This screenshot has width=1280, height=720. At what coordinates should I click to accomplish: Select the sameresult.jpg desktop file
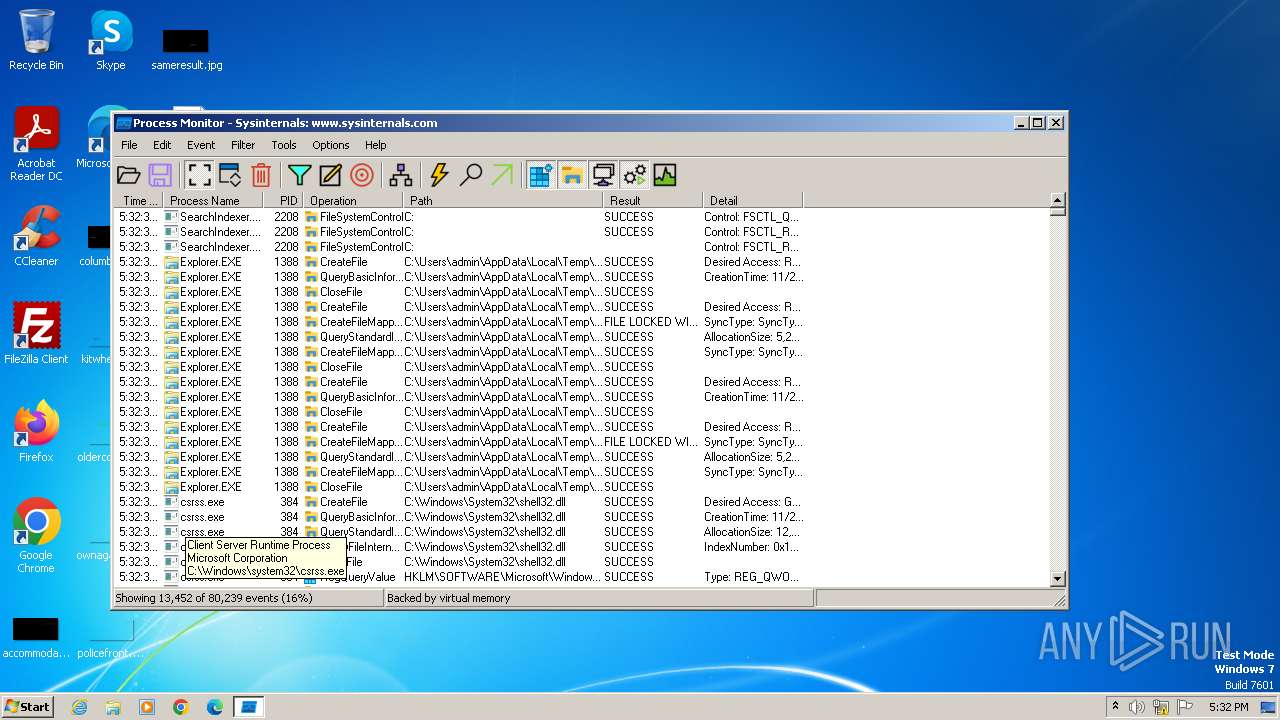point(186,50)
